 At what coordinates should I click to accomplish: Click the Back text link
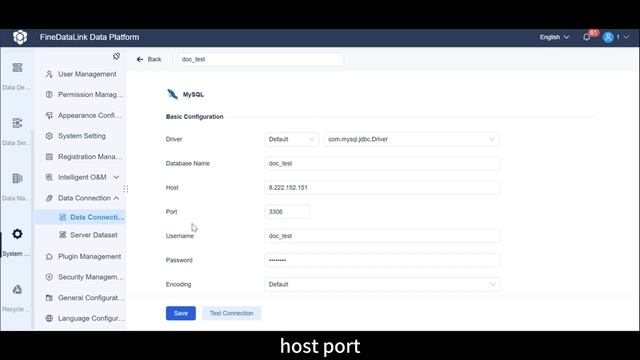click(x=154, y=60)
